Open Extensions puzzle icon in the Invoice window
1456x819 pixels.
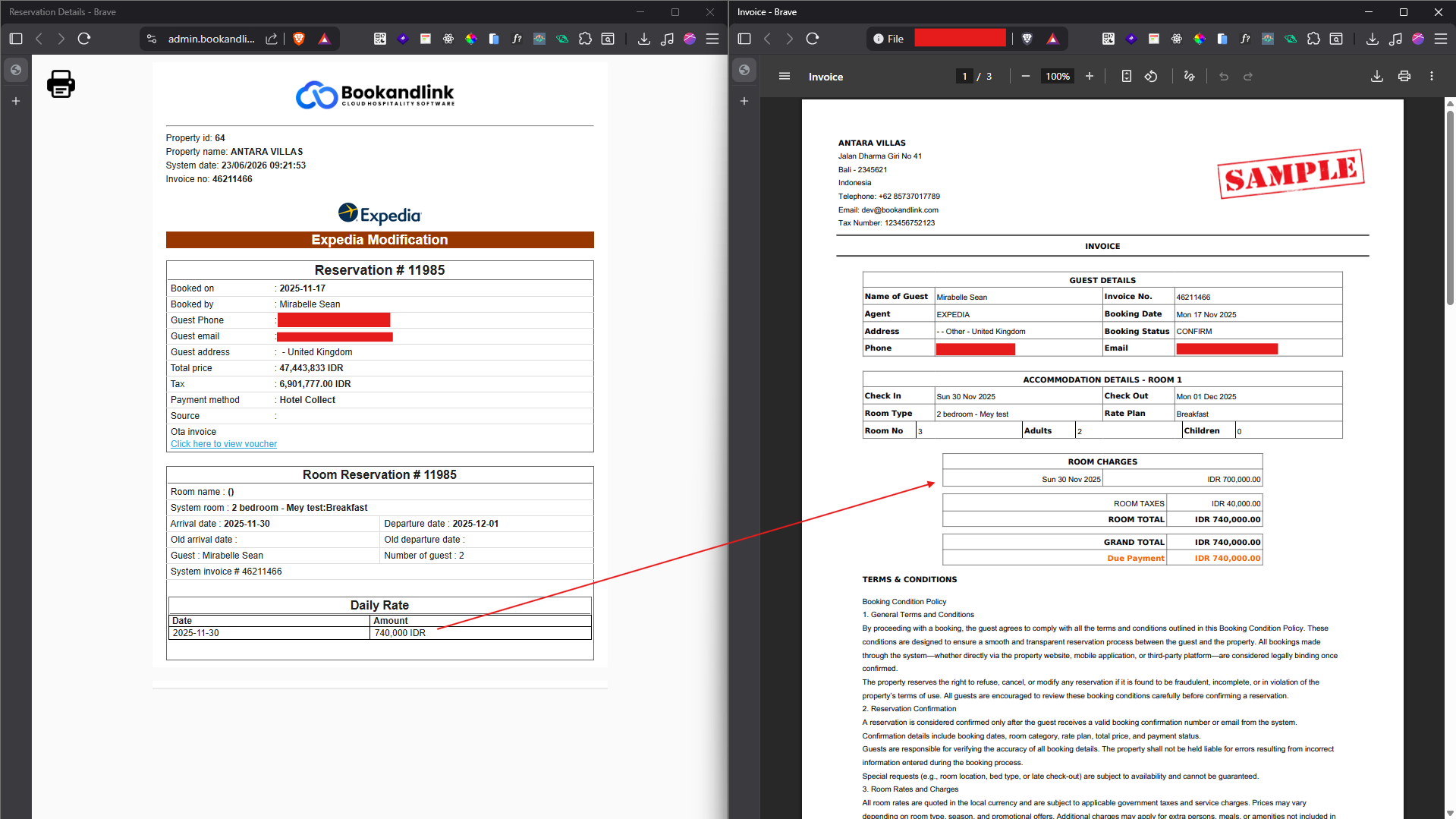click(x=1313, y=39)
